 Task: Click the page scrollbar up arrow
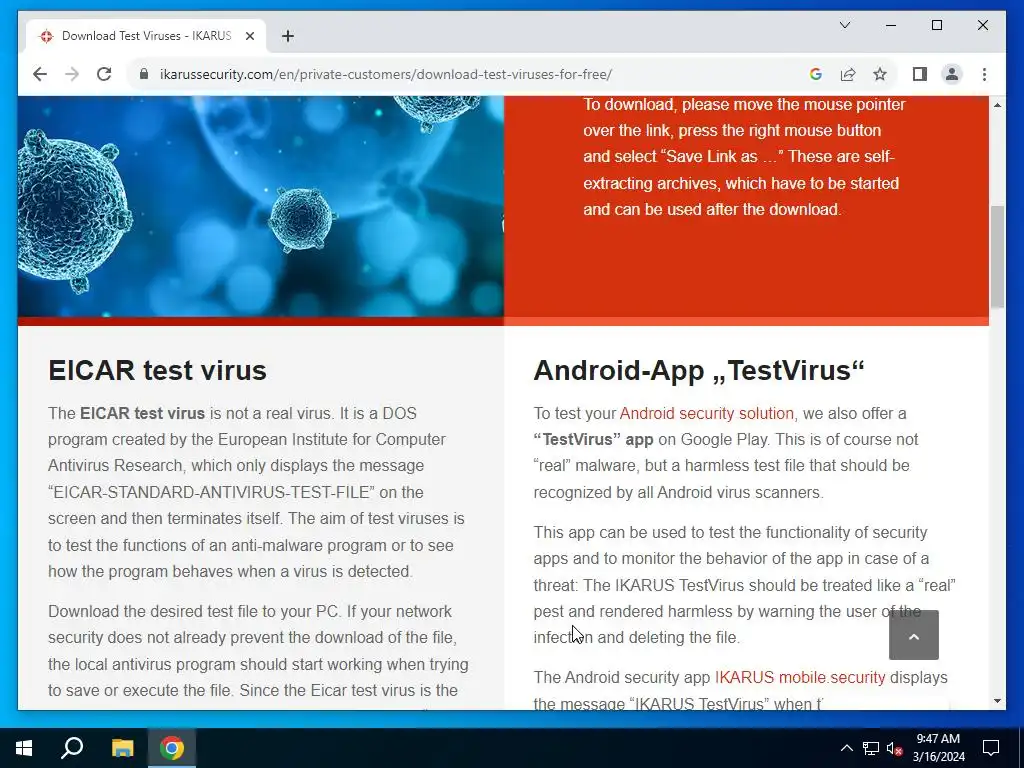pos(997,105)
